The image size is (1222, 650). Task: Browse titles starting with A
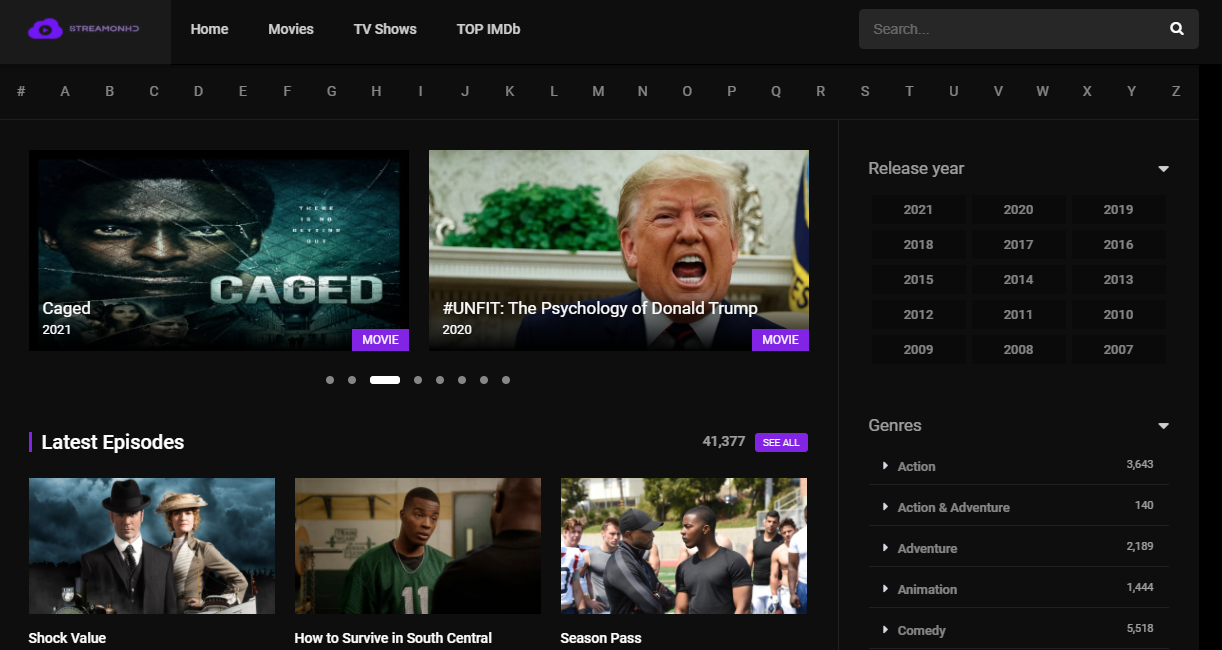pyautogui.click(x=65, y=91)
